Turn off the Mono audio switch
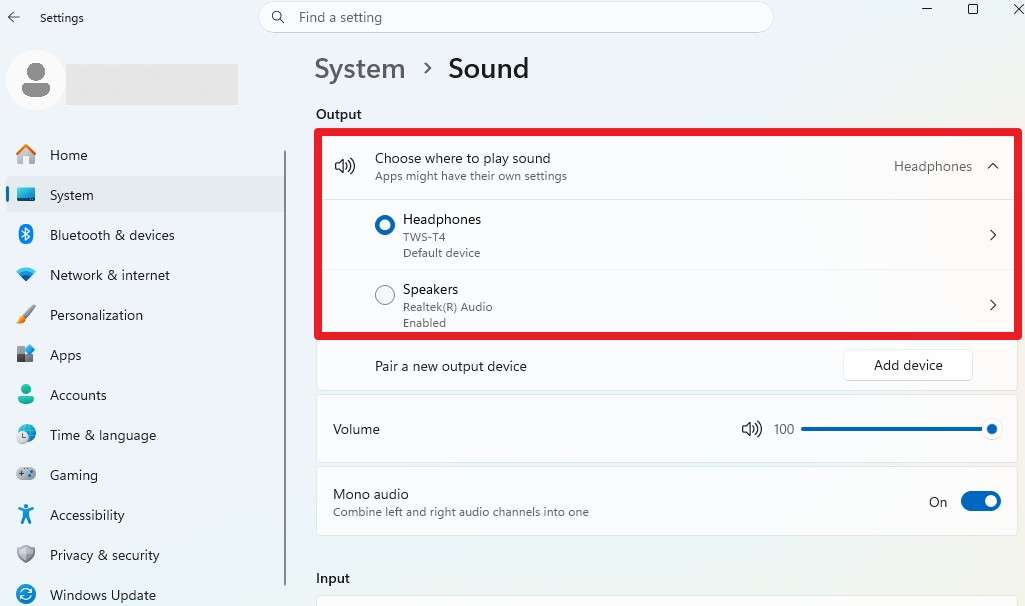This screenshot has height=606, width=1025. [981, 501]
